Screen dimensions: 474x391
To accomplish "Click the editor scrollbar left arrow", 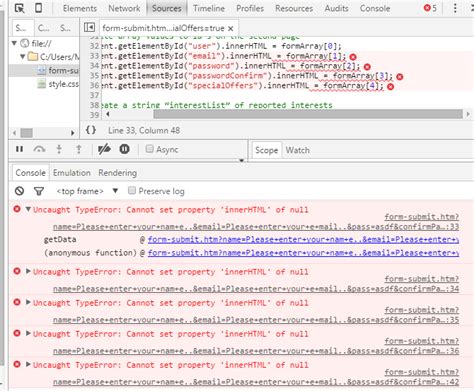I will click(x=108, y=114).
